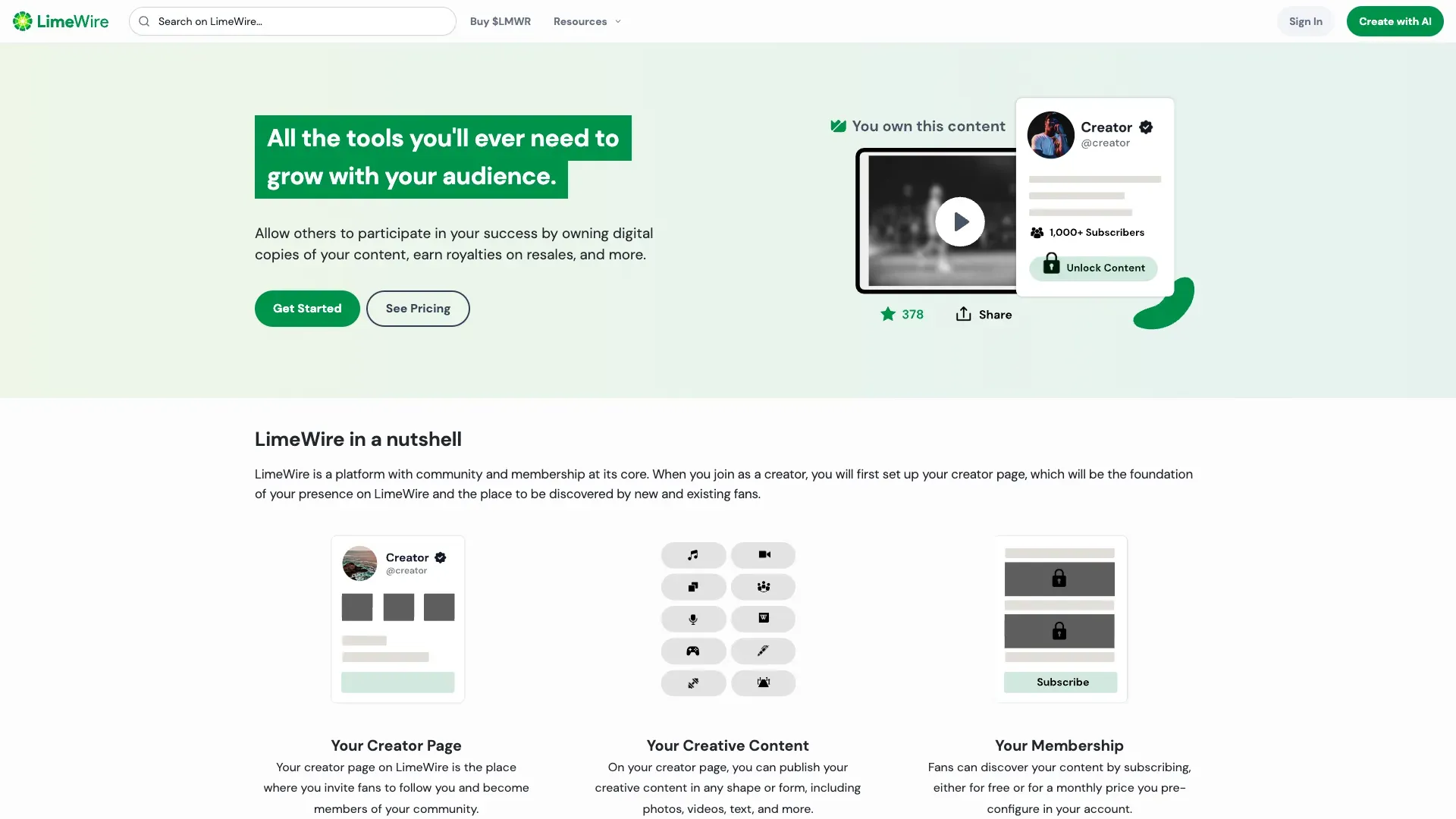The width and height of the screenshot is (1456, 819).
Task: Select the metronome content icon
Action: click(764, 683)
